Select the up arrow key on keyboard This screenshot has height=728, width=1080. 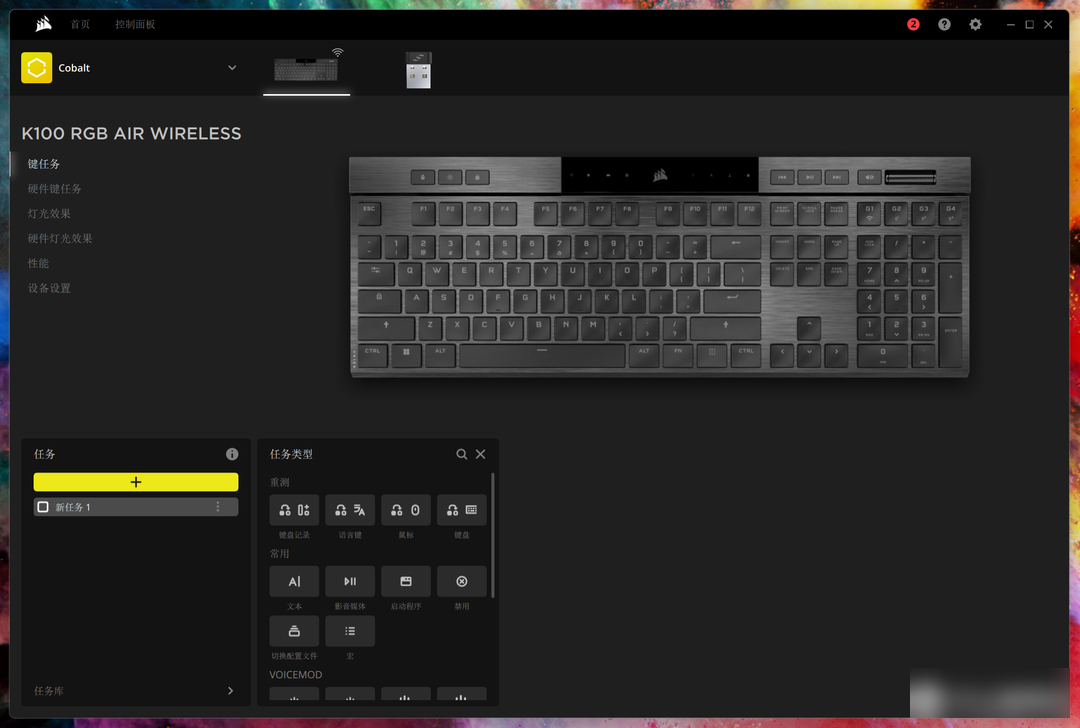click(x=809, y=327)
